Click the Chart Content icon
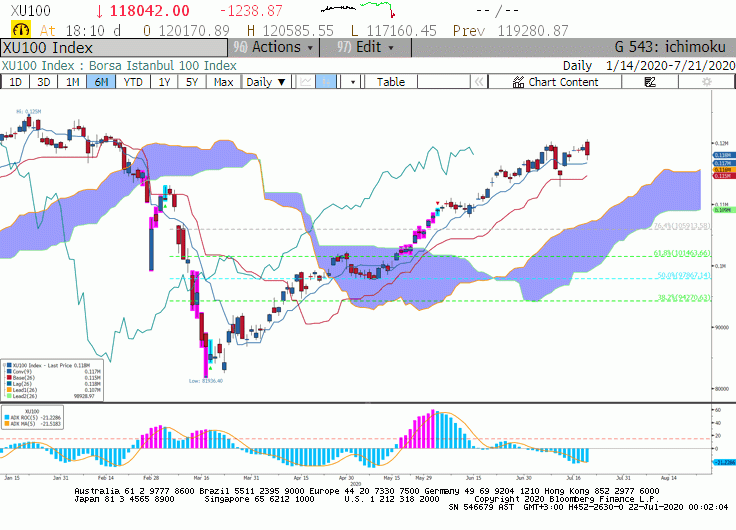The image size is (736, 530). click(518, 82)
